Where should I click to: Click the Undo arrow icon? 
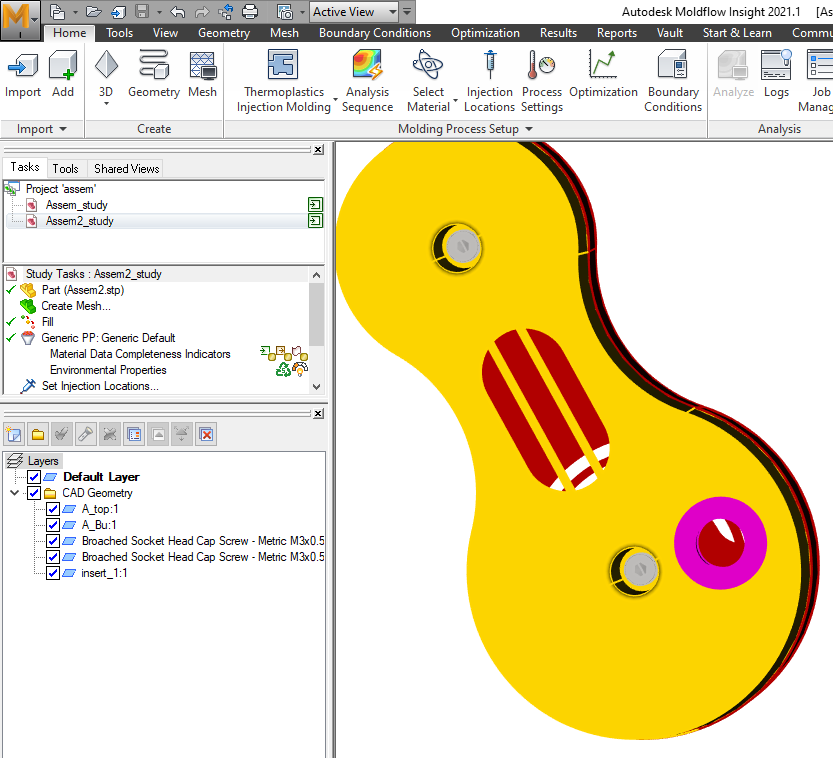pos(178,12)
